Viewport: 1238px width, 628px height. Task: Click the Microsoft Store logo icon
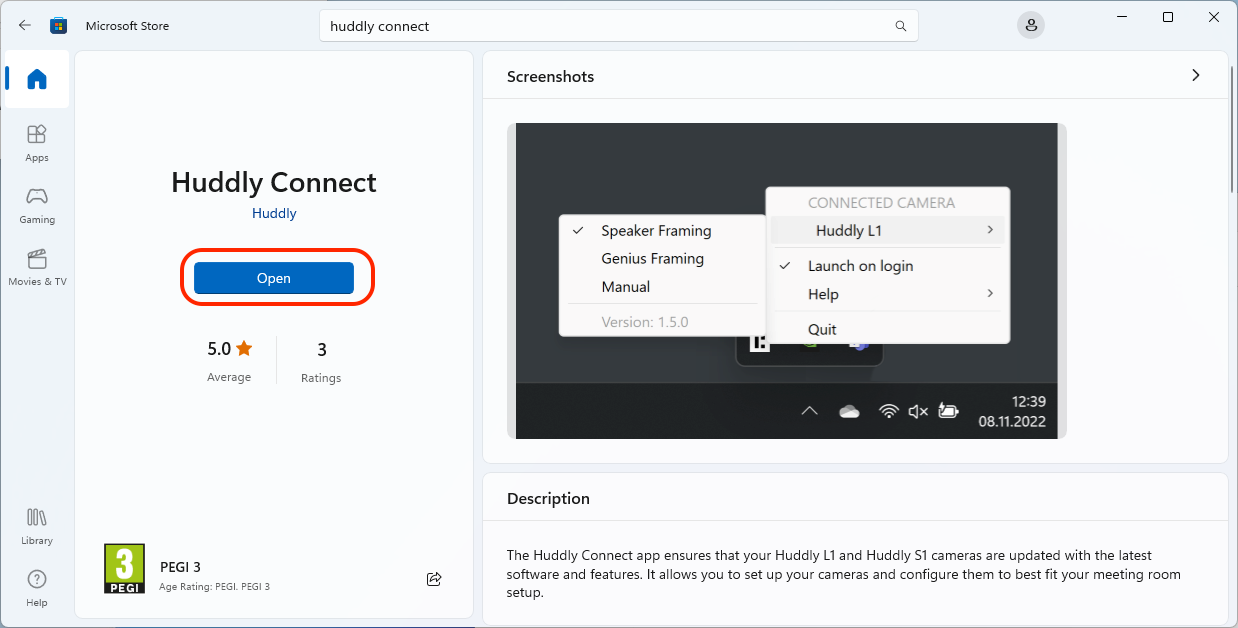(x=59, y=26)
